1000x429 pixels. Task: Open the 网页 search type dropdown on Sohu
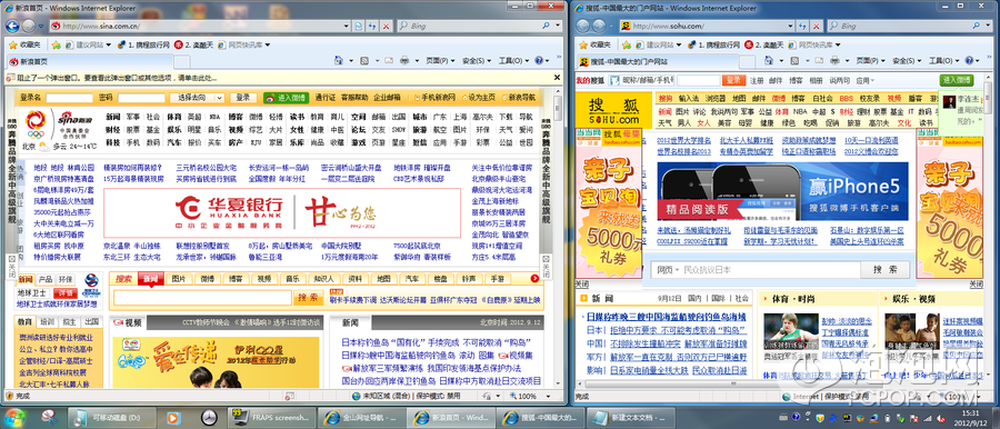coord(667,270)
